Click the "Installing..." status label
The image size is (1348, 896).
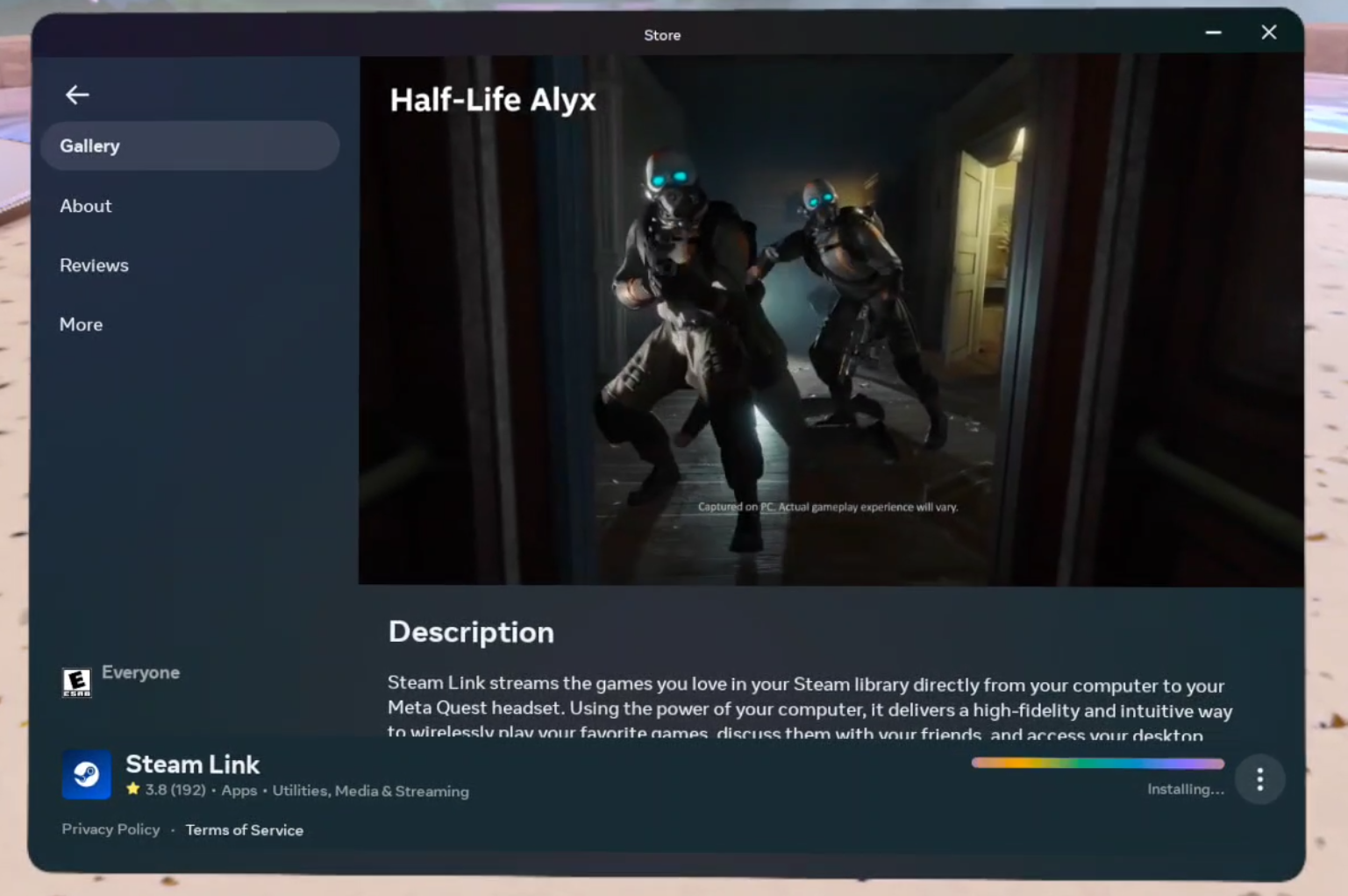1186,789
